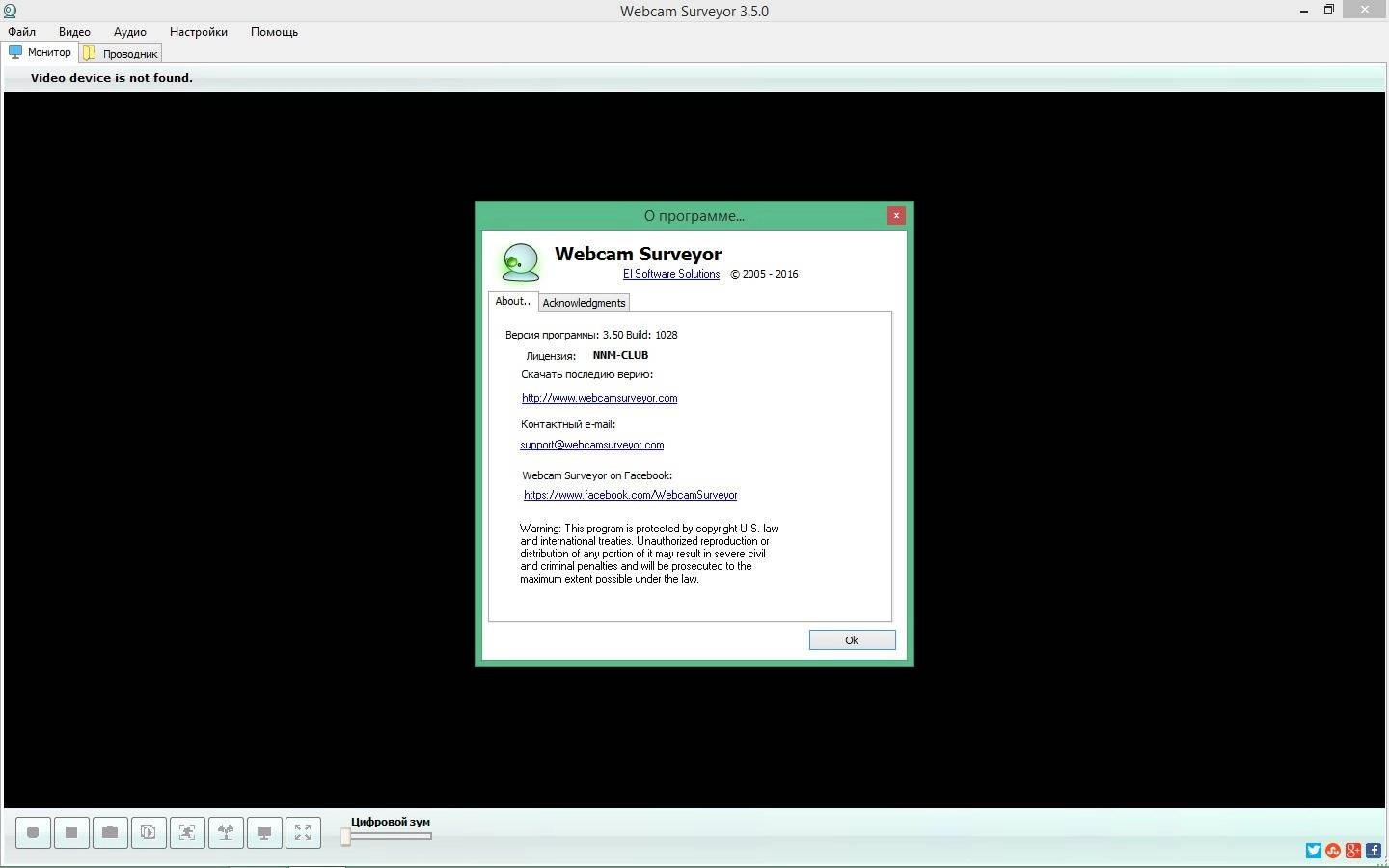Viewport: 1389px width, 868px height.
Task: Click the Webcam Surveyor heading in dialog
Action: 639,254
